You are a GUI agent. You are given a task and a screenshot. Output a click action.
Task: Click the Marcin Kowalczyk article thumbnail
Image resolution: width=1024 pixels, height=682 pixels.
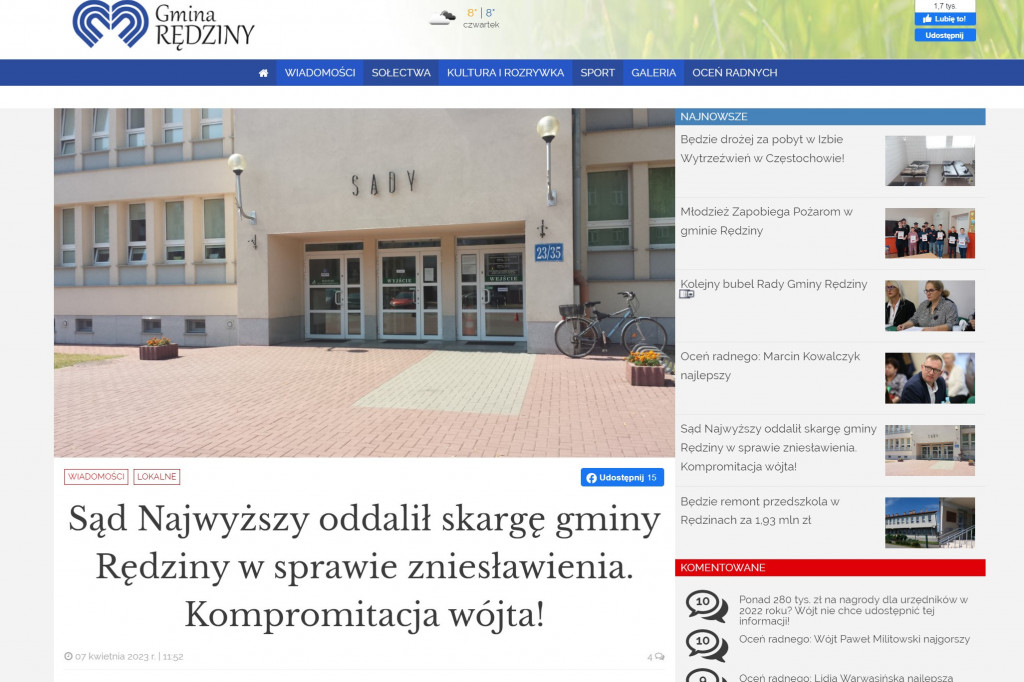(929, 378)
